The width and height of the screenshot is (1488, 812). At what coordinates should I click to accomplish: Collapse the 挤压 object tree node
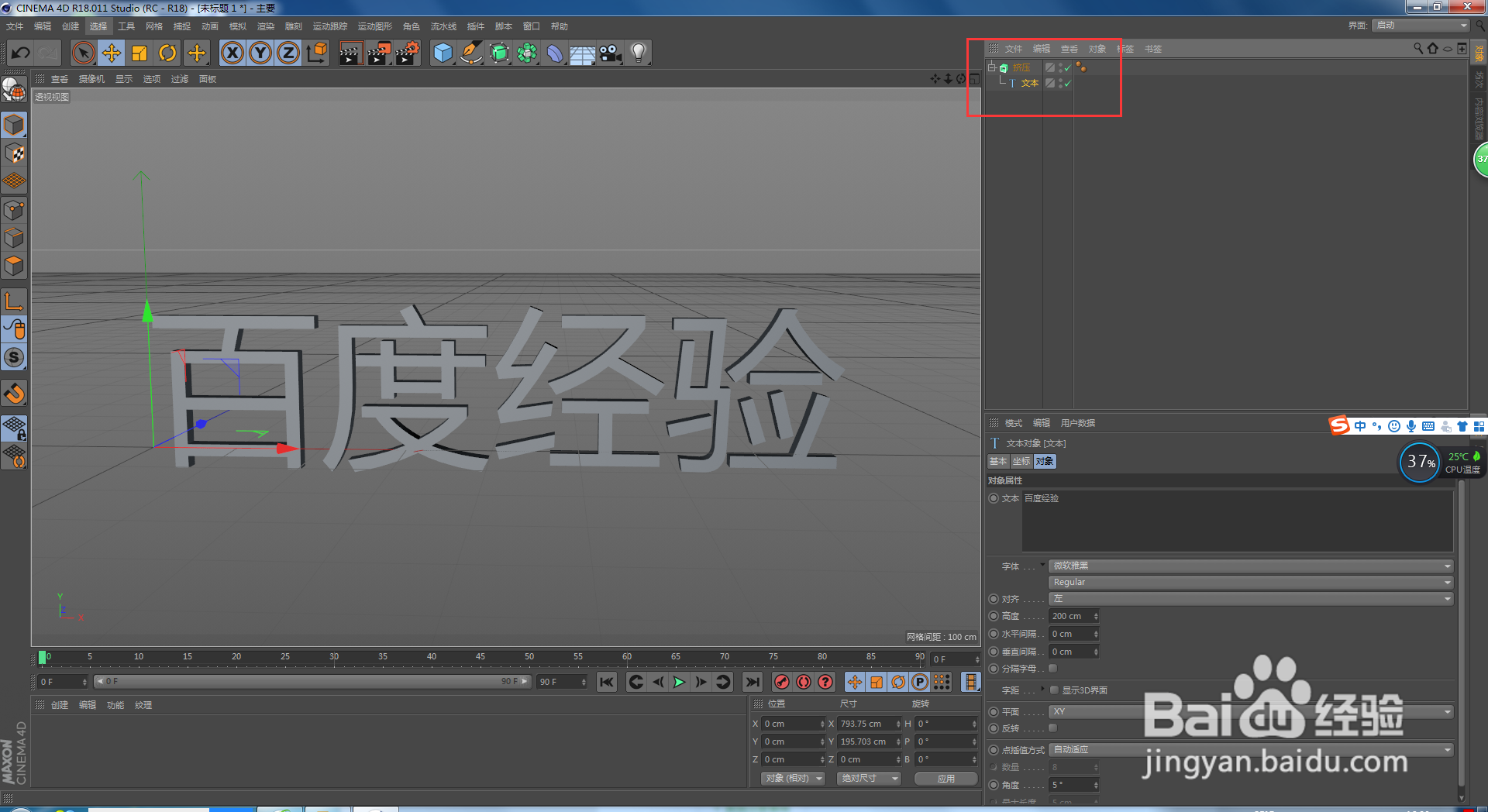(991, 67)
